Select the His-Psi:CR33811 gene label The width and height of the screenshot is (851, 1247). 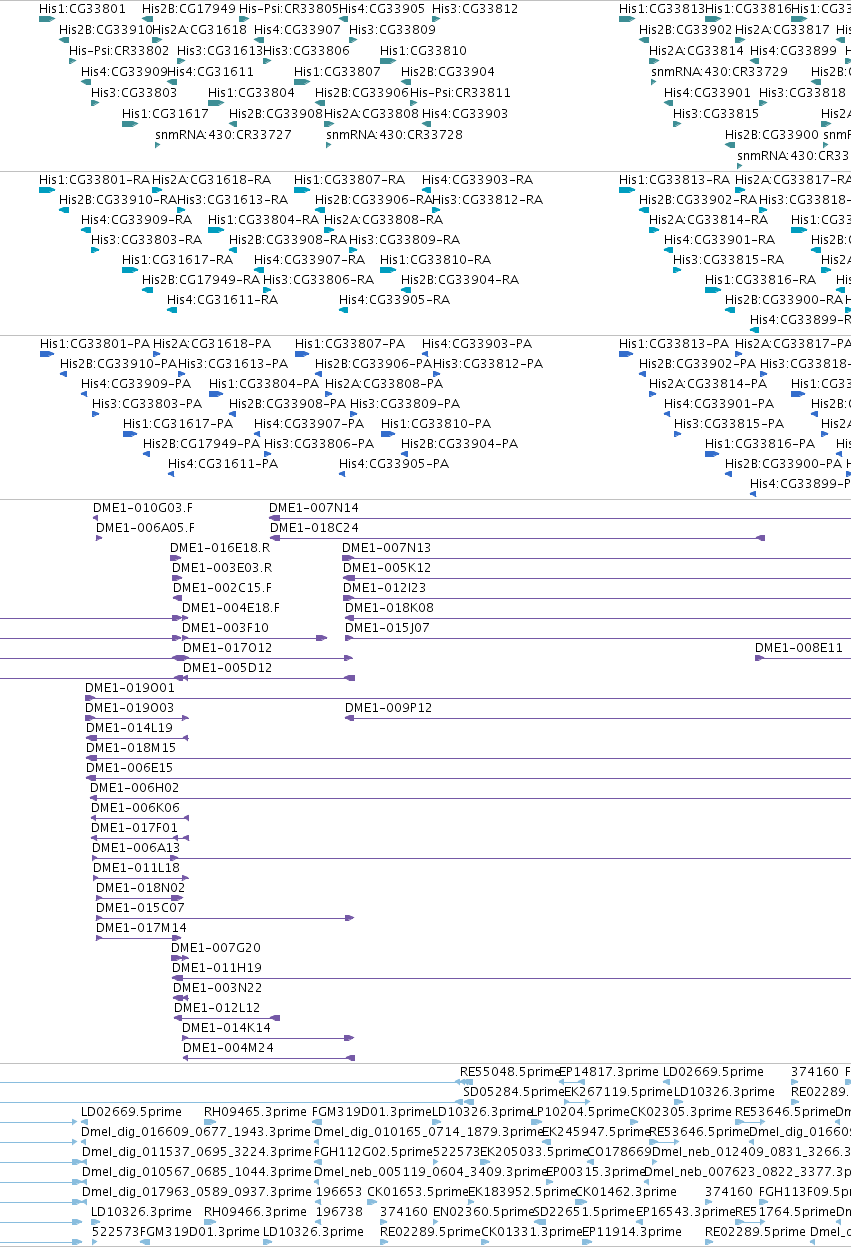(460, 93)
